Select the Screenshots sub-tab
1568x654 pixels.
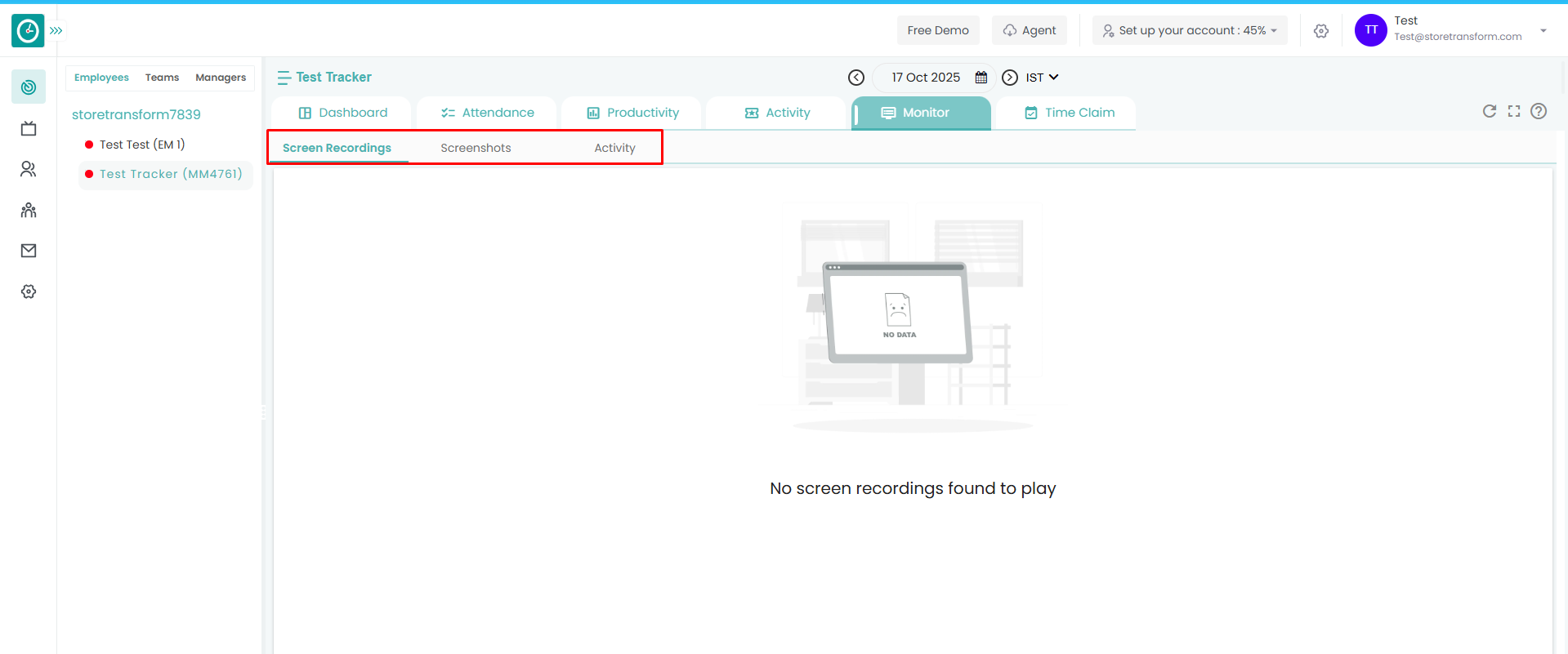[x=476, y=148]
